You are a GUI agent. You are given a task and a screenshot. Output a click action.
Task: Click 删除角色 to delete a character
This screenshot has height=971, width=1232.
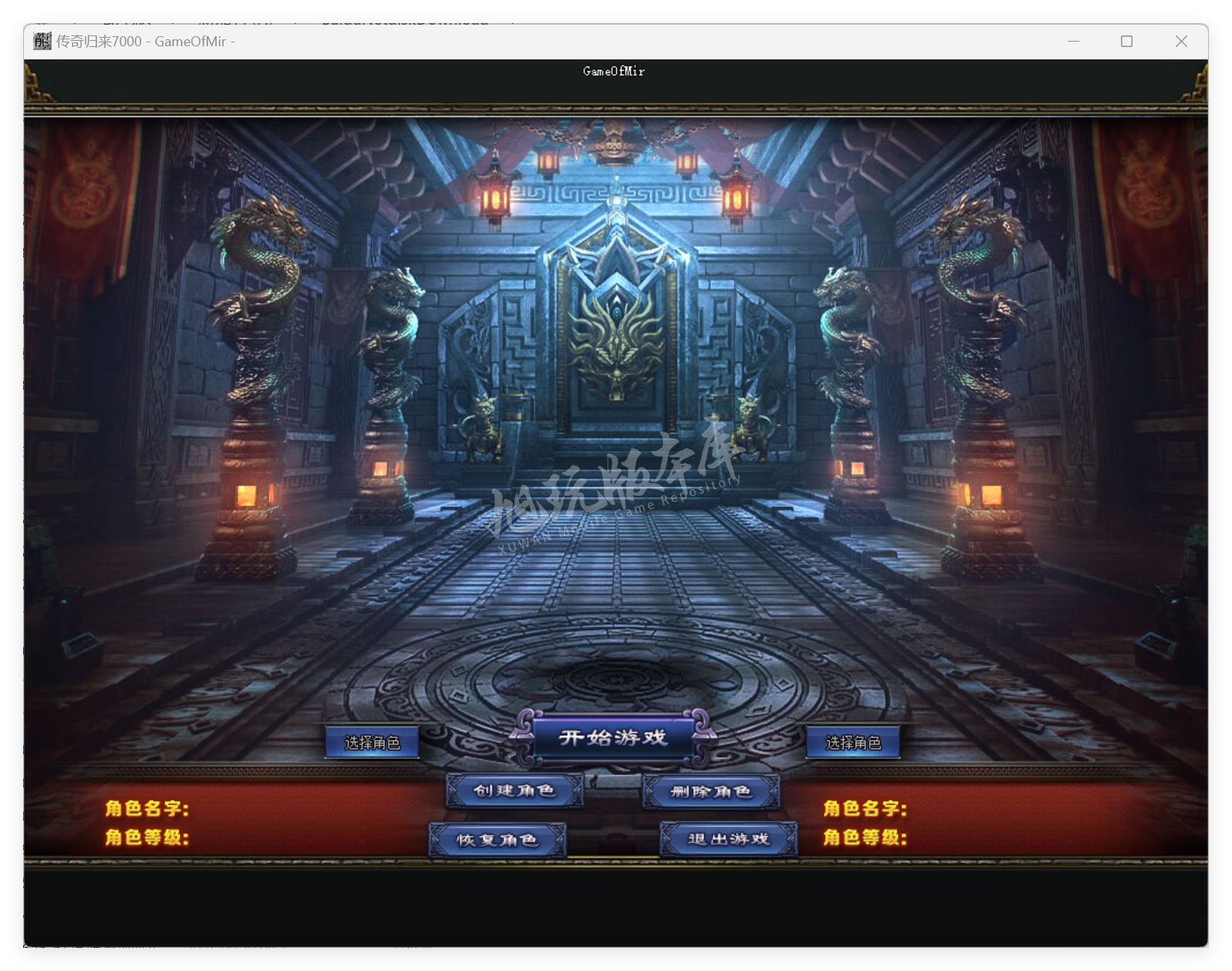[x=711, y=791]
